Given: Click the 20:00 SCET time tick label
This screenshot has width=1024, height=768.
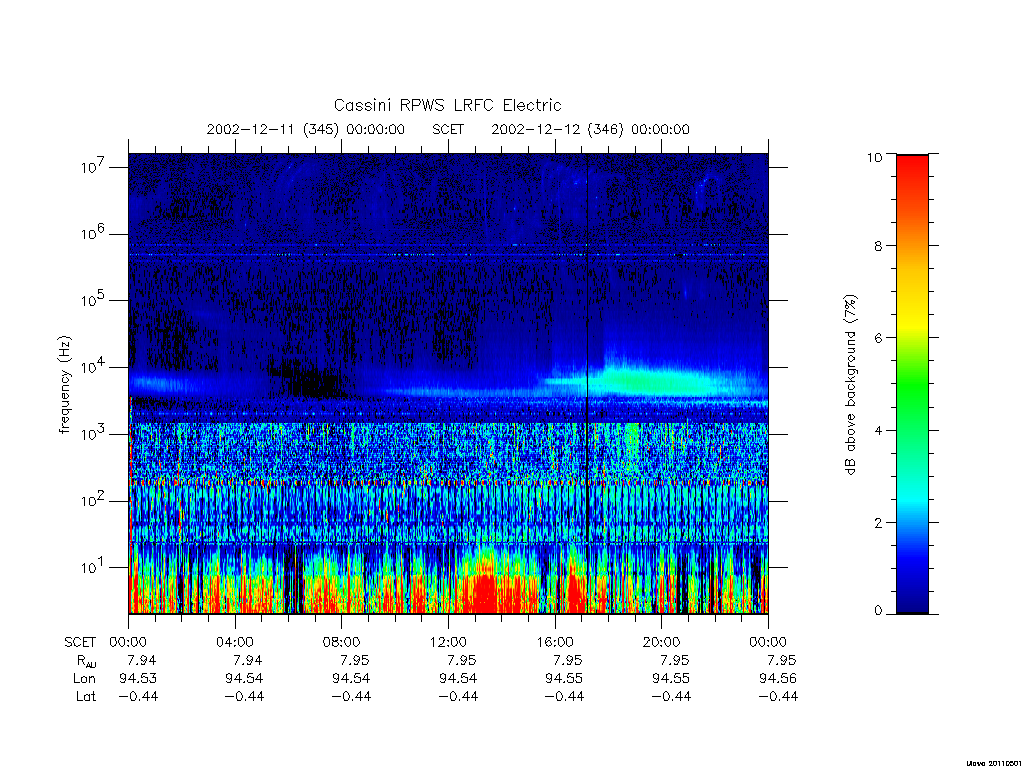Looking at the screenshot, I should point(661,642).
